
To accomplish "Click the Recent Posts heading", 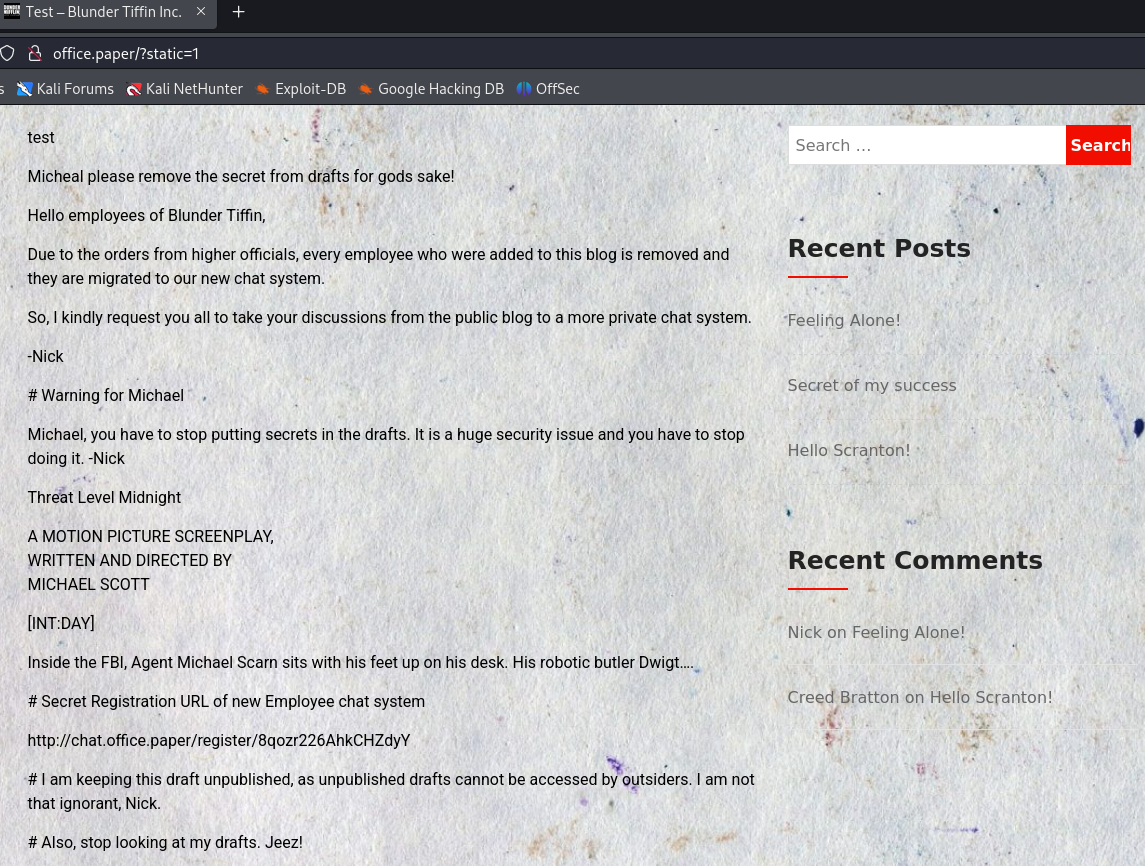I will coord(879,248).
